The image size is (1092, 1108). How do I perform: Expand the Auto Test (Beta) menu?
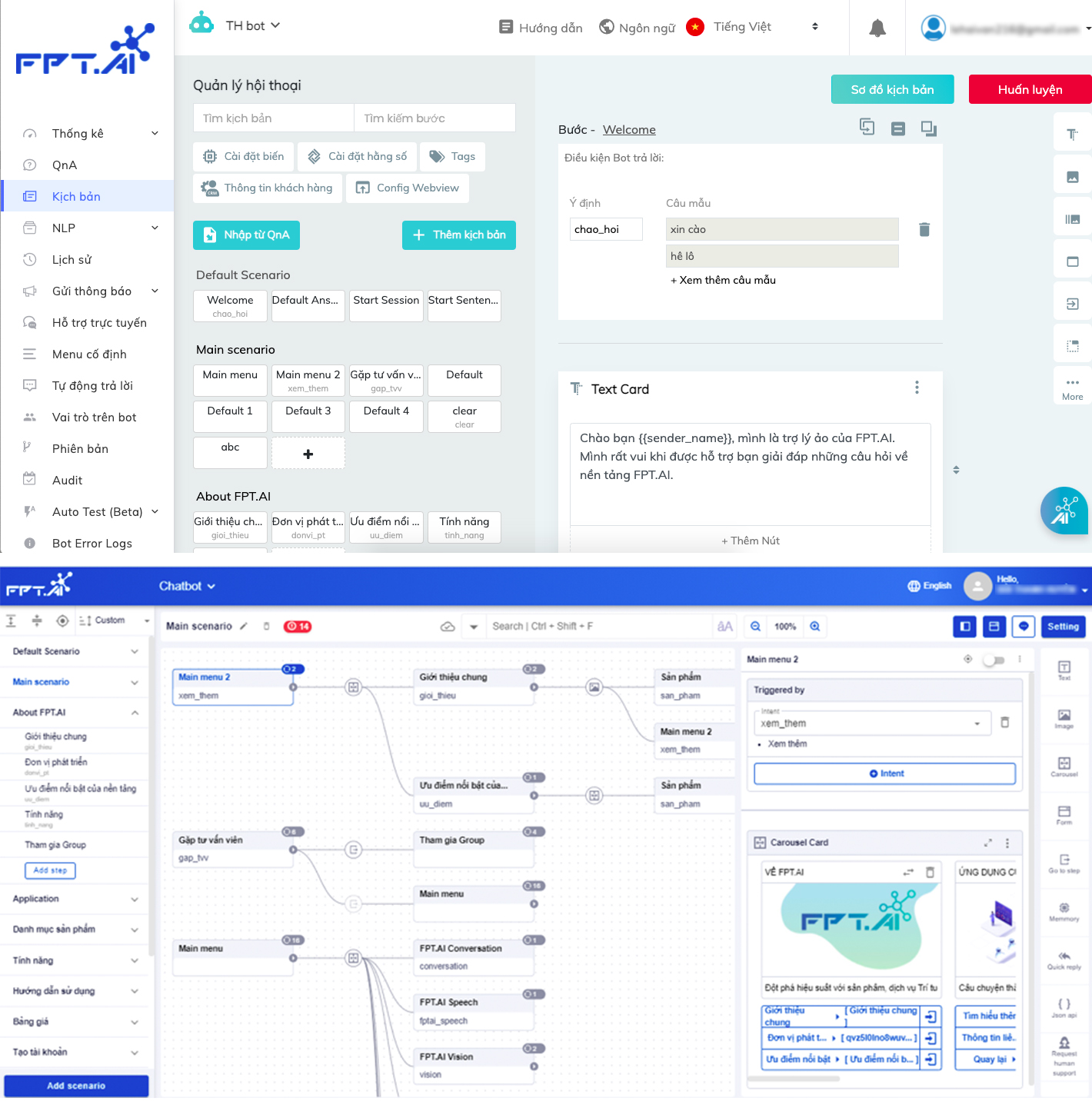point(88,511)
